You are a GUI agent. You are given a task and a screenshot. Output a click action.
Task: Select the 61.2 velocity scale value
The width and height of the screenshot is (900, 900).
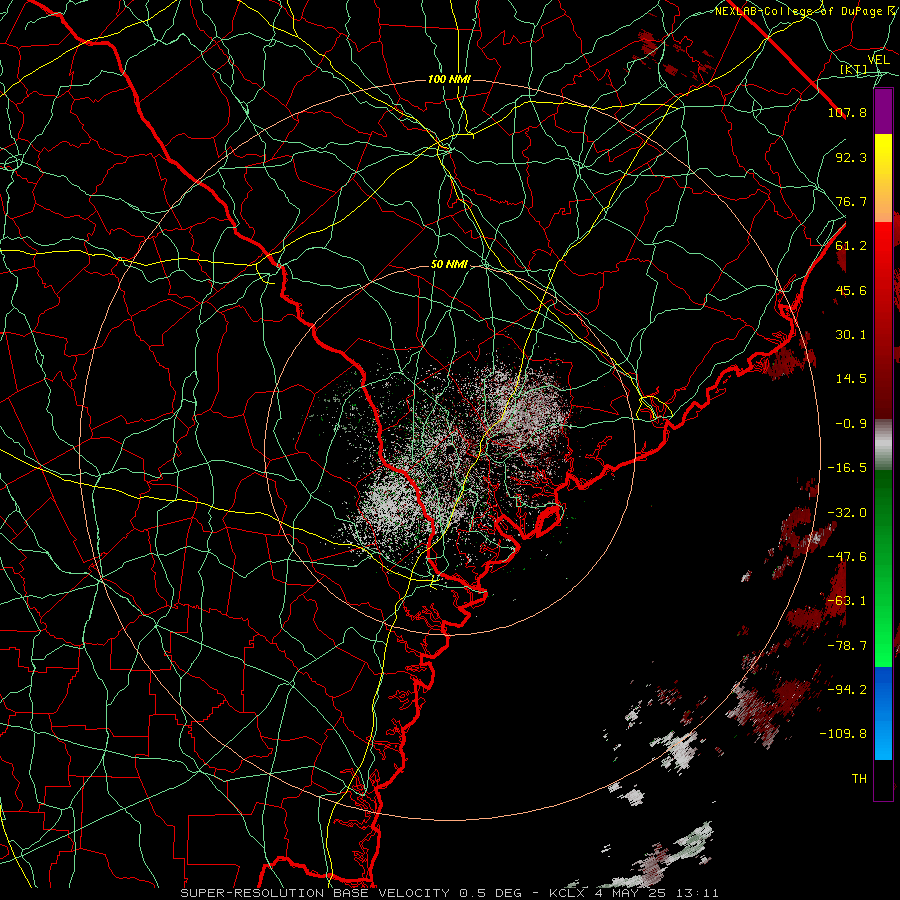[851, 246]
